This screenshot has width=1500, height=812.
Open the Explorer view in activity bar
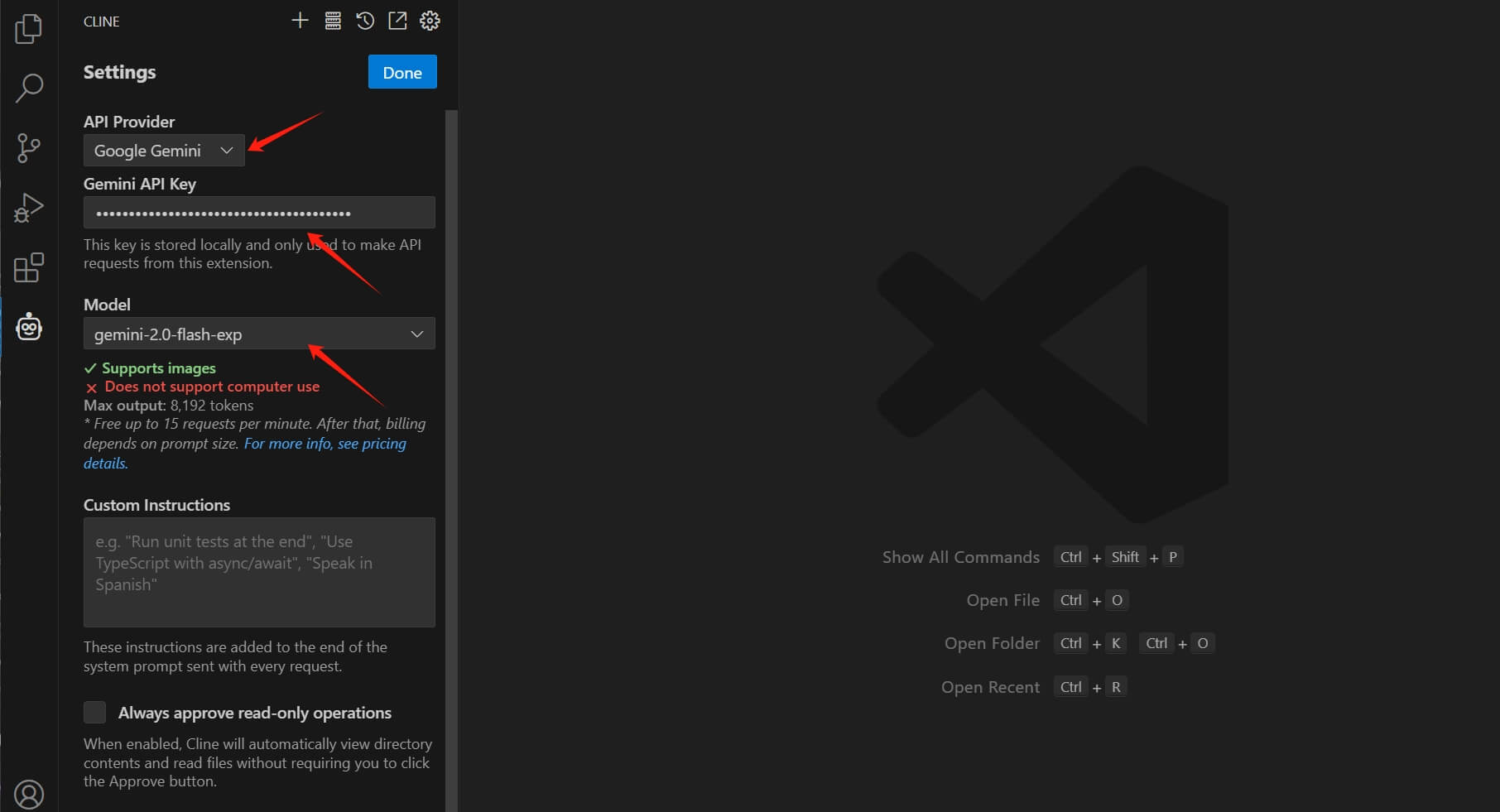click(29, 29)
